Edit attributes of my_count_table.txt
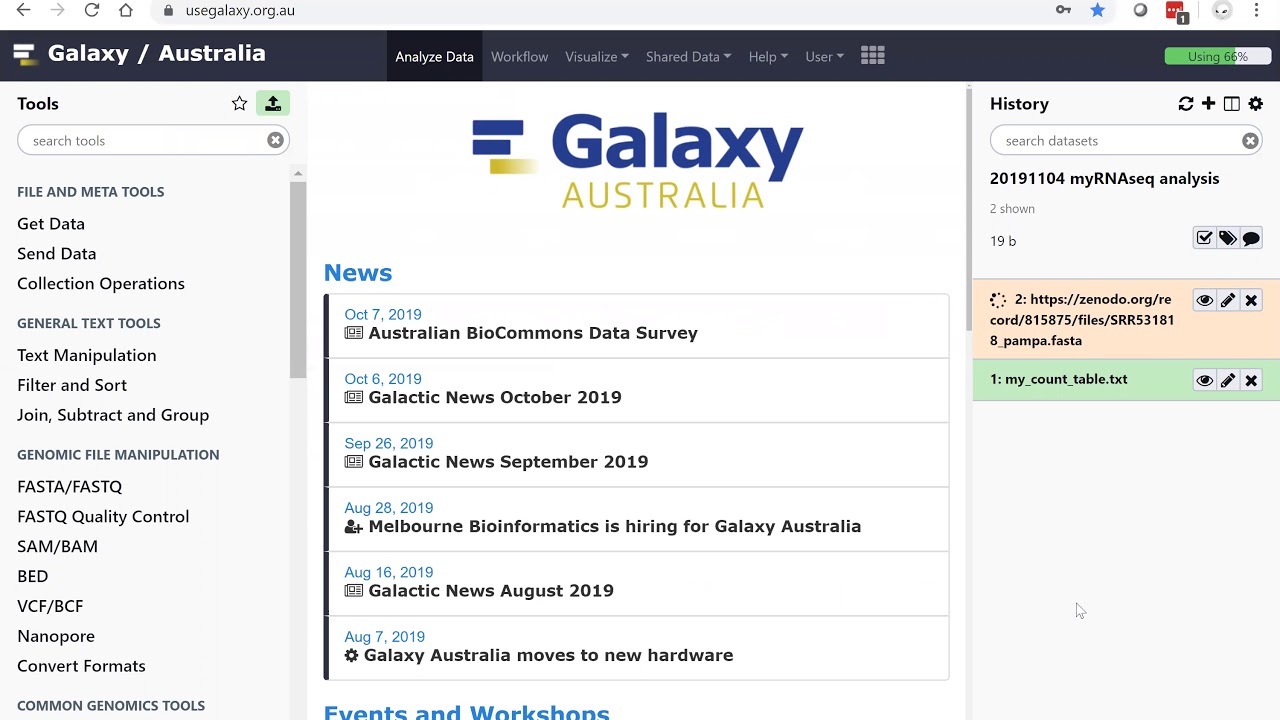Image resolution: width=1280 pixels, height=720 pixels. point(1227,380)
